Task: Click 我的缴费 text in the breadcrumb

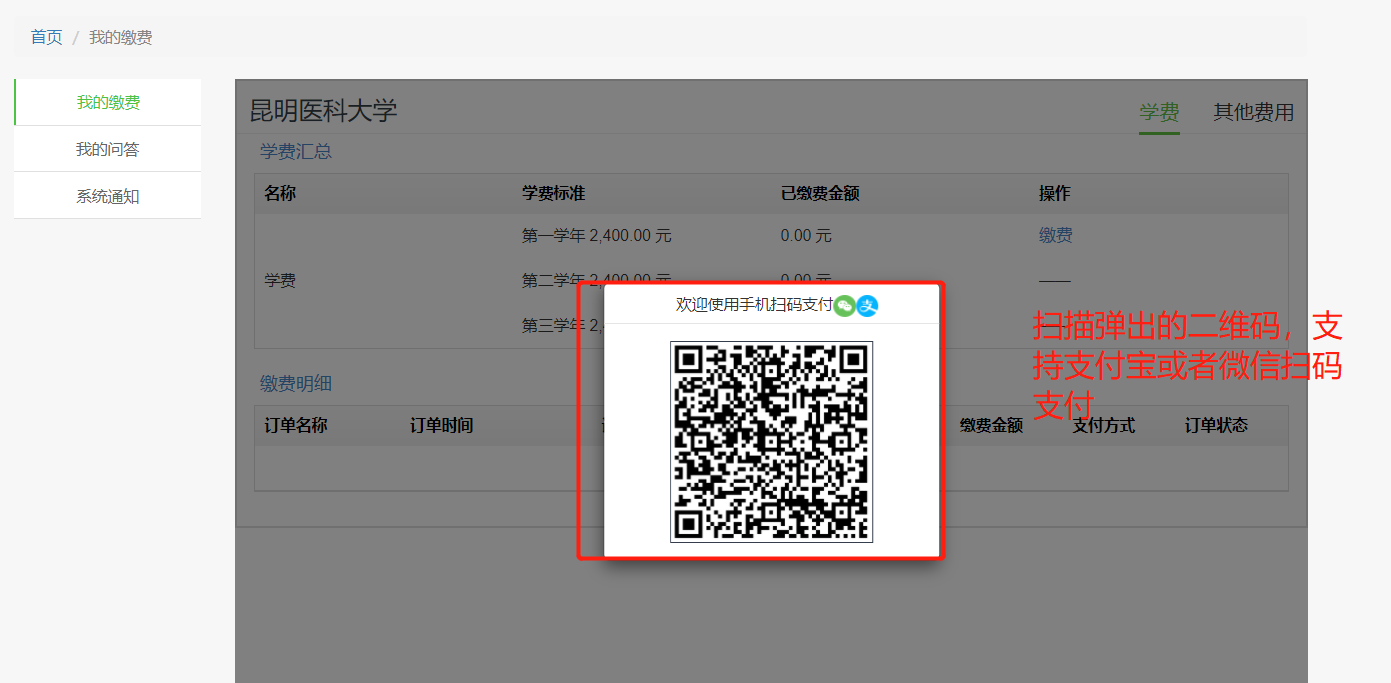Action: click(120, 37)
